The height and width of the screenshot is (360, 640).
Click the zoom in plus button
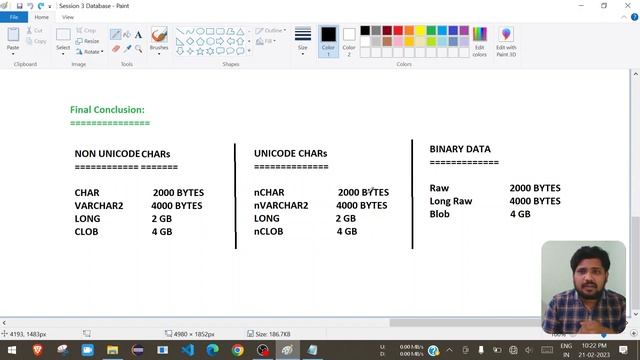[633, 333]
